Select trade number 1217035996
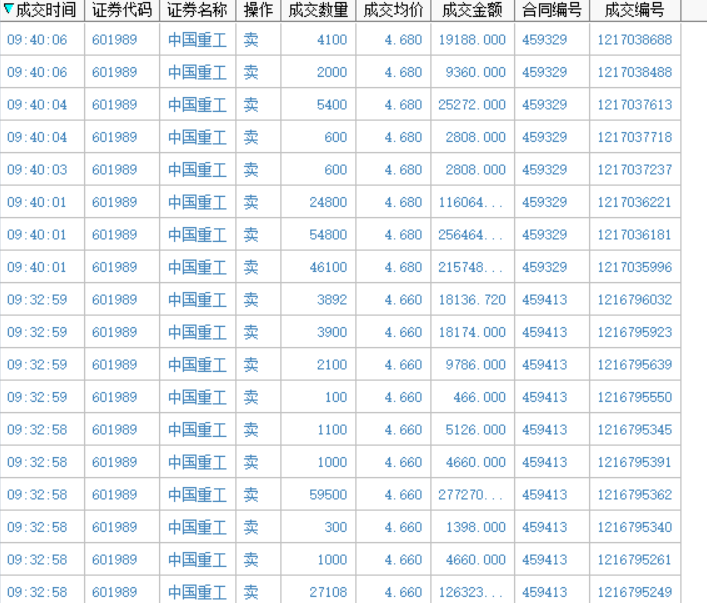This screenshot has height=603, width=707. pyautogui.click(x=635, y=267)
